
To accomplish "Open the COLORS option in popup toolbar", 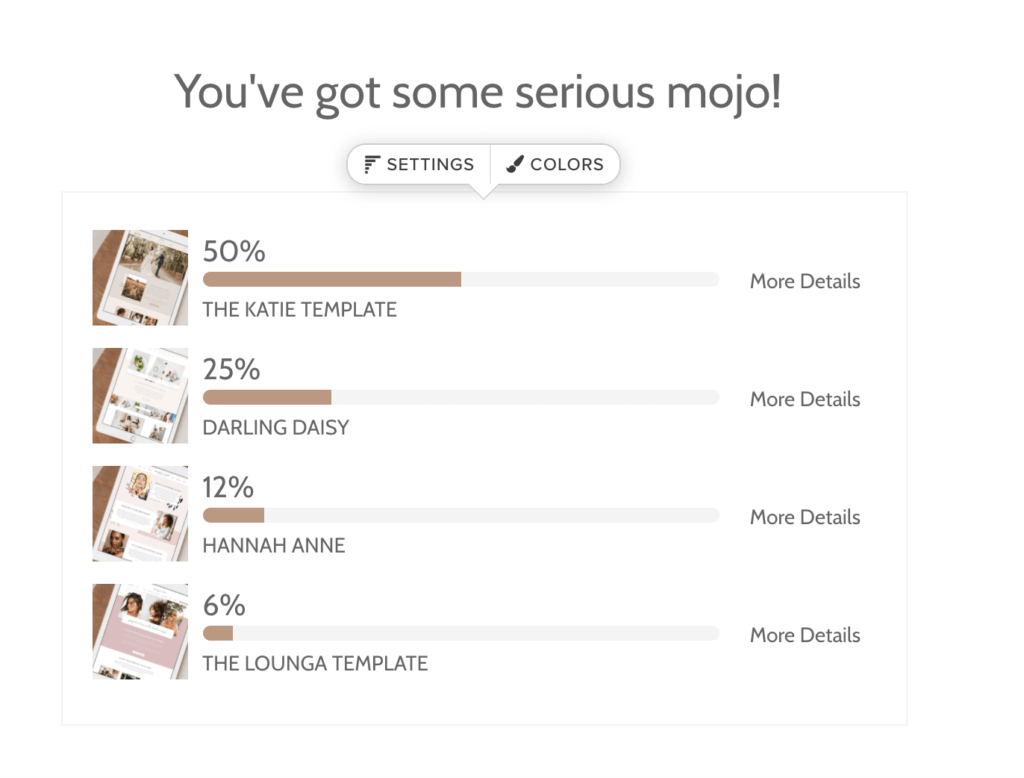I will (554, 164).
